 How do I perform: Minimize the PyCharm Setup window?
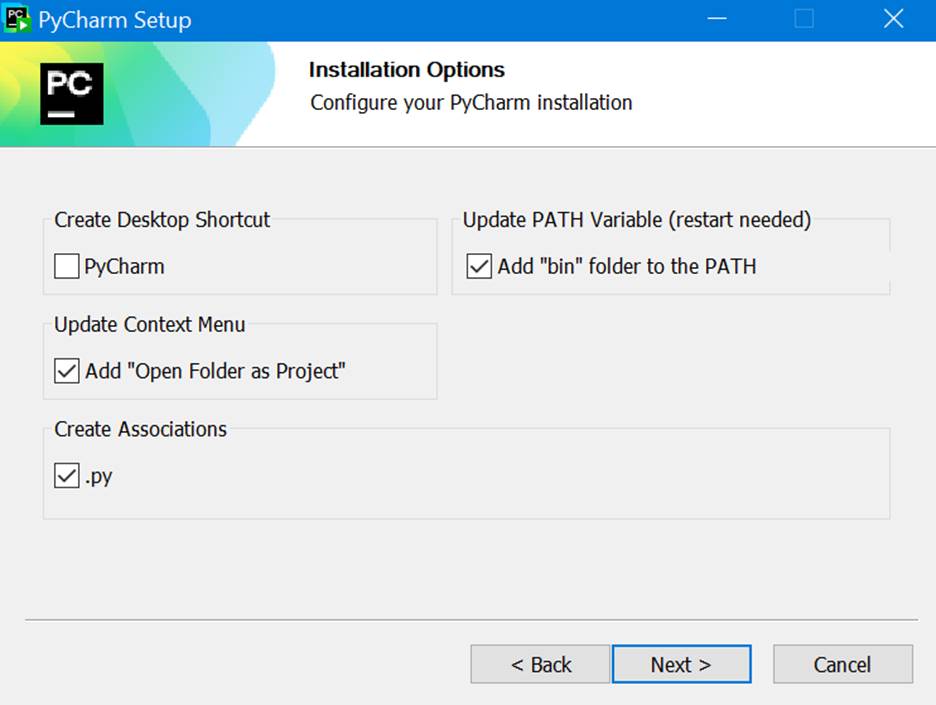[714, 19]
